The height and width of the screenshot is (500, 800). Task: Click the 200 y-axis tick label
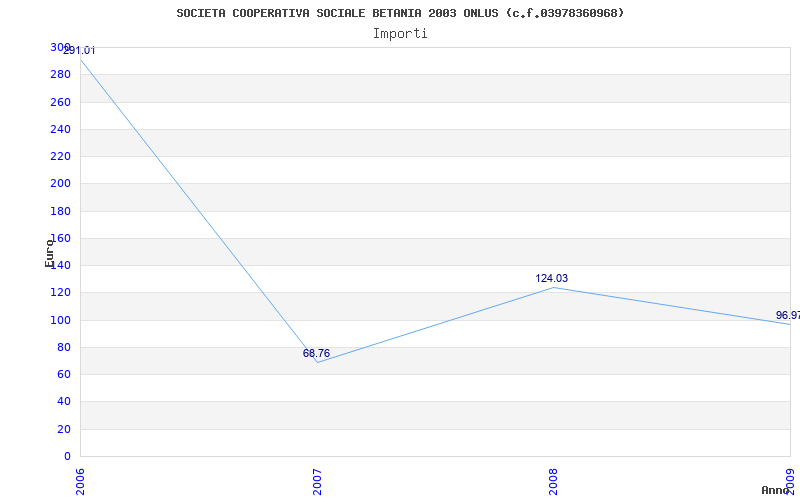point(61,184)
